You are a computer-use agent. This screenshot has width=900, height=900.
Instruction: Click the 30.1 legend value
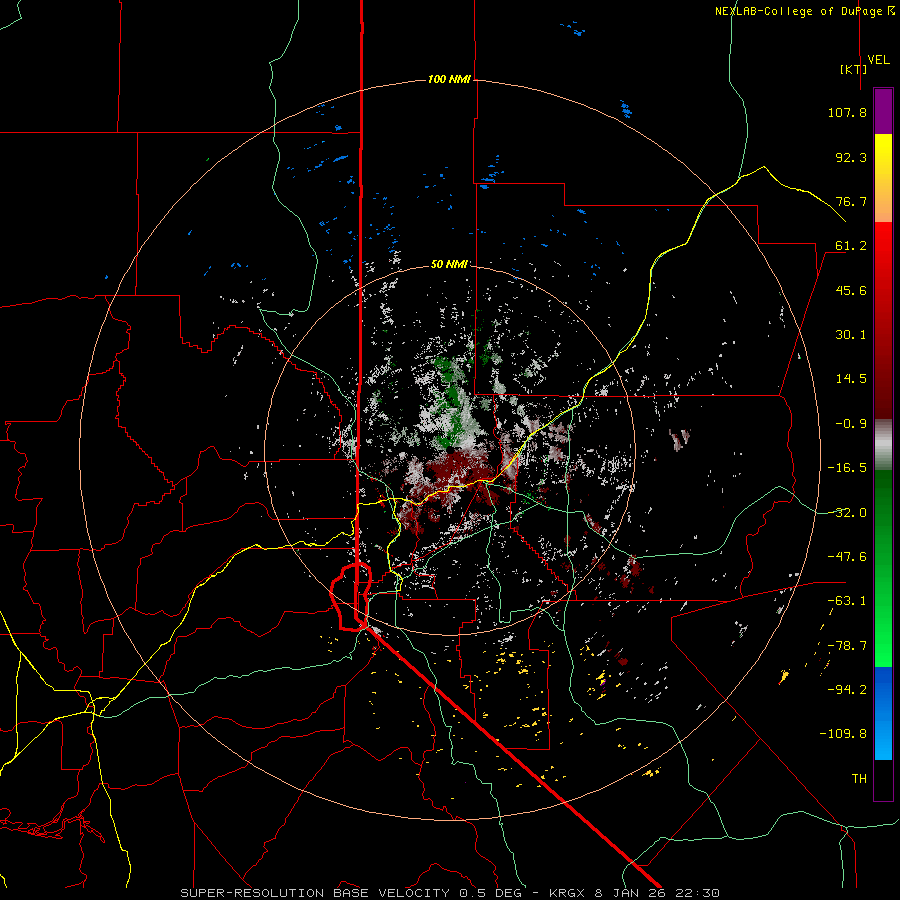851,335
